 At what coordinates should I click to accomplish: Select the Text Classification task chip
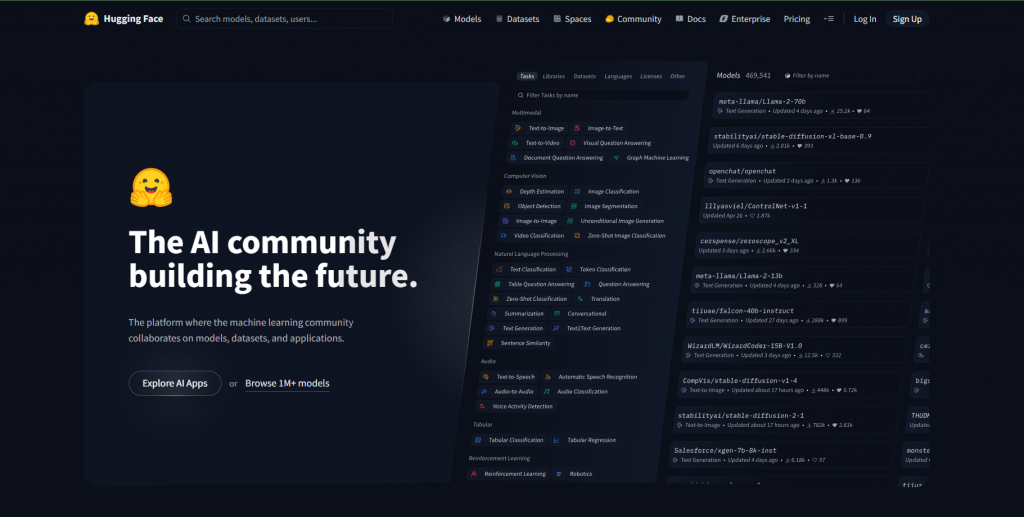pyautogui.click(x=526, y=270)
